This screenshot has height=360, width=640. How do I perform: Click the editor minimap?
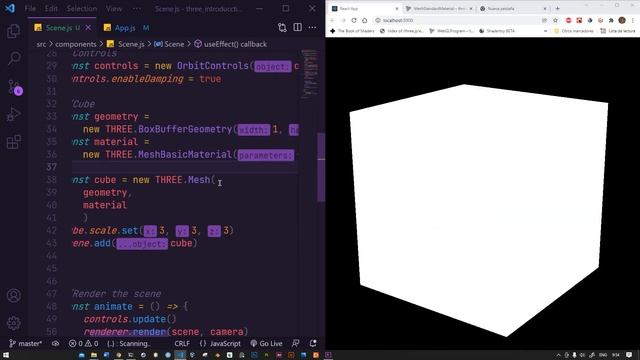[309, 73]
